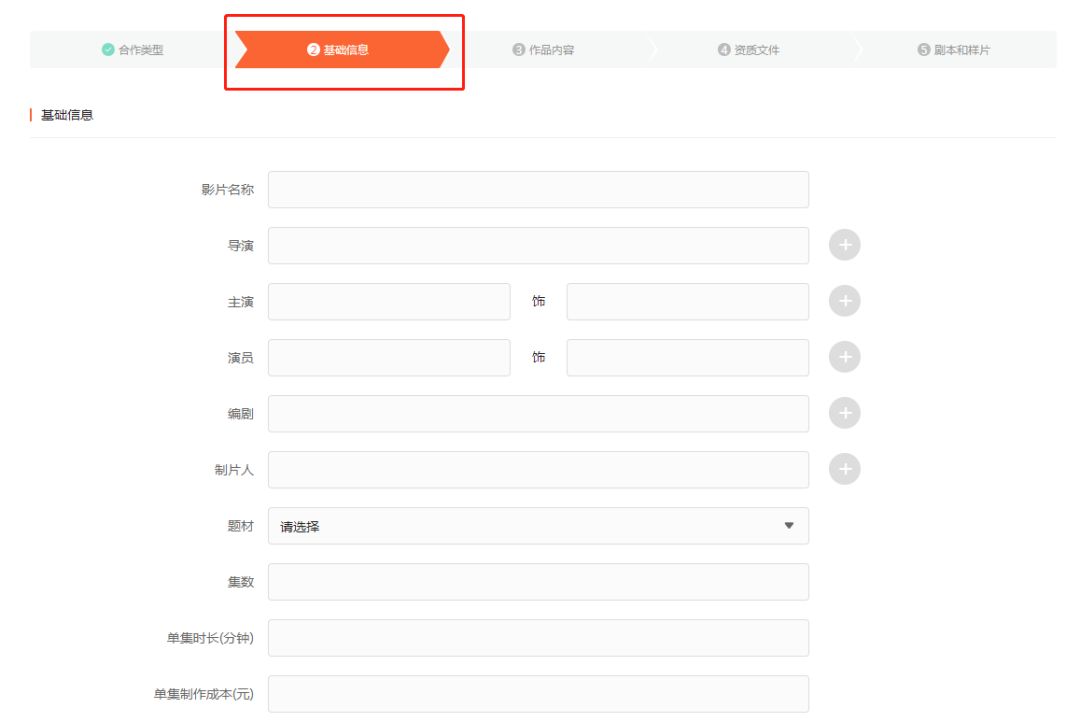Click the 演员 name input box
The image size is (1080, 722).
[388, 357]
